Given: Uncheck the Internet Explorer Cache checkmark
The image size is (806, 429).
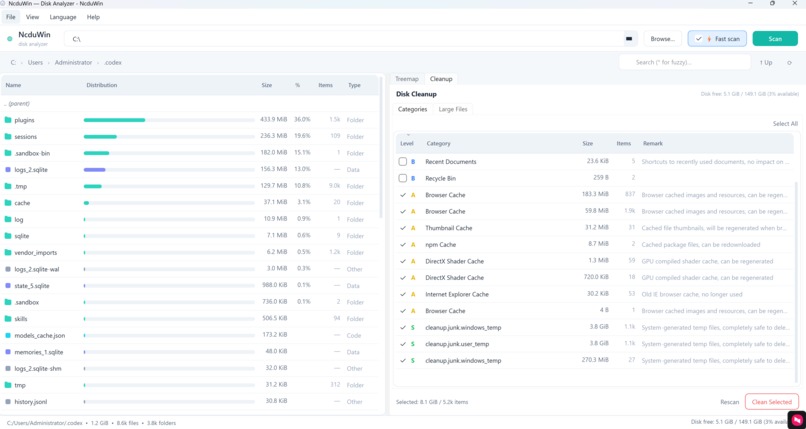Looking at the screenshot, I should tap(403, 294).
